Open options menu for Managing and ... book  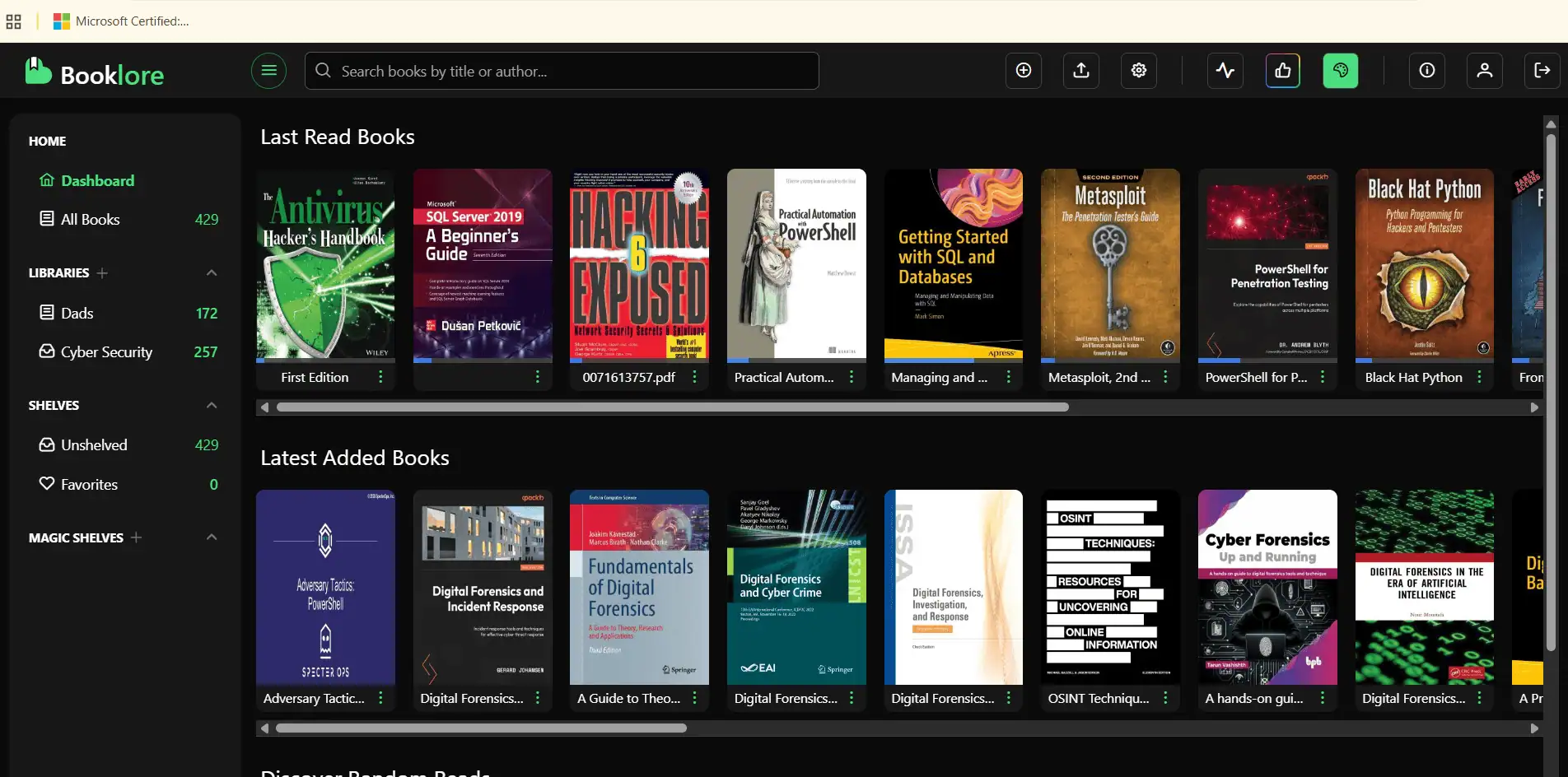pyautogui.click(x=1009, y=377)
